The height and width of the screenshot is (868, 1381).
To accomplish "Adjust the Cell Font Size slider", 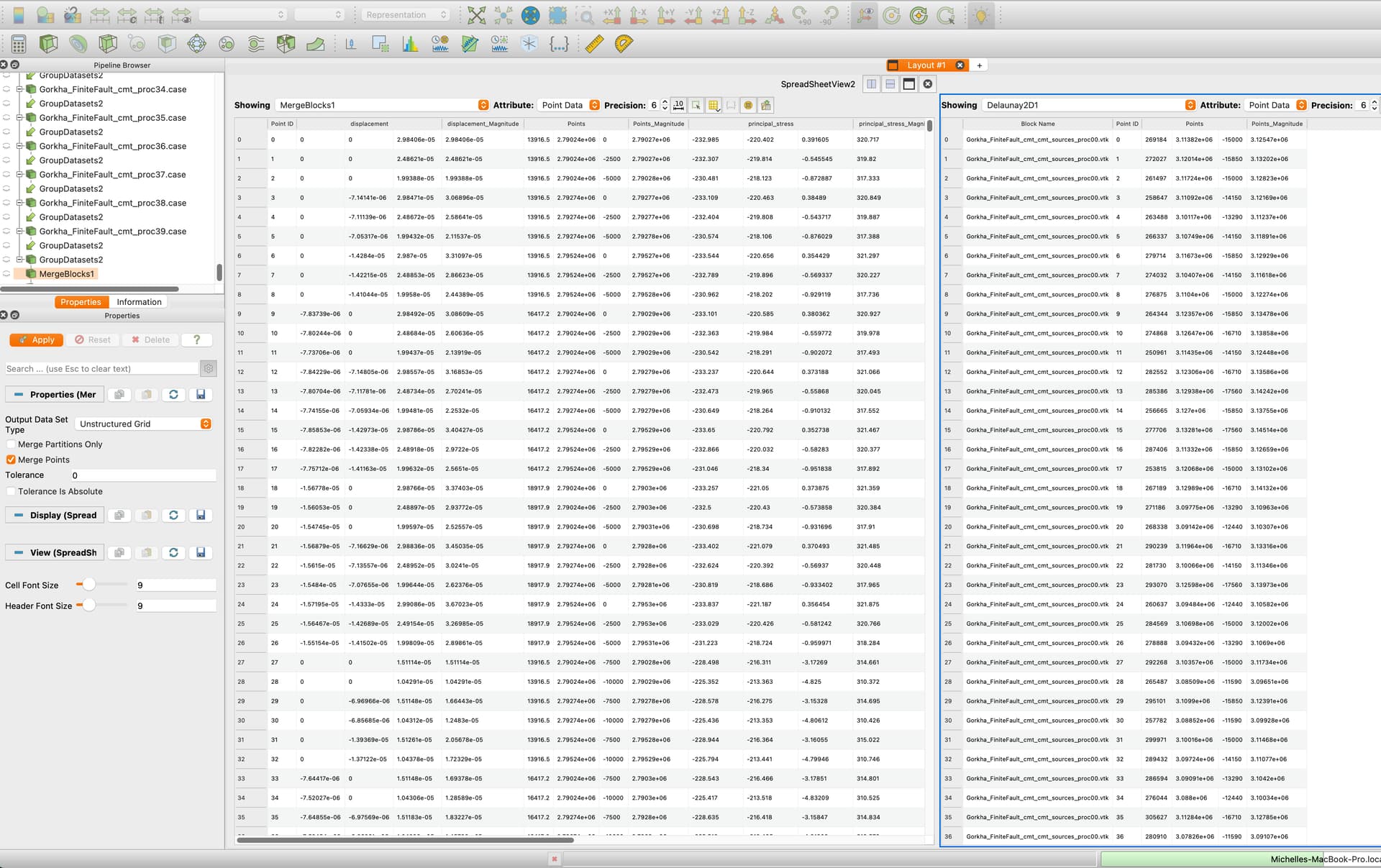I will coord(88,585).
